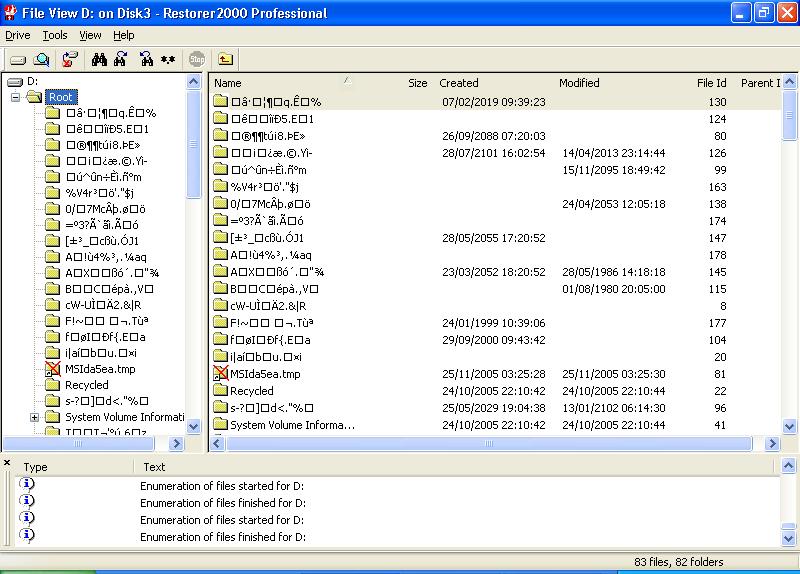Select the D: drive icon in tree
Image resolution: width=800 pixels, height=574 pixels.
(x=15, y=82)
